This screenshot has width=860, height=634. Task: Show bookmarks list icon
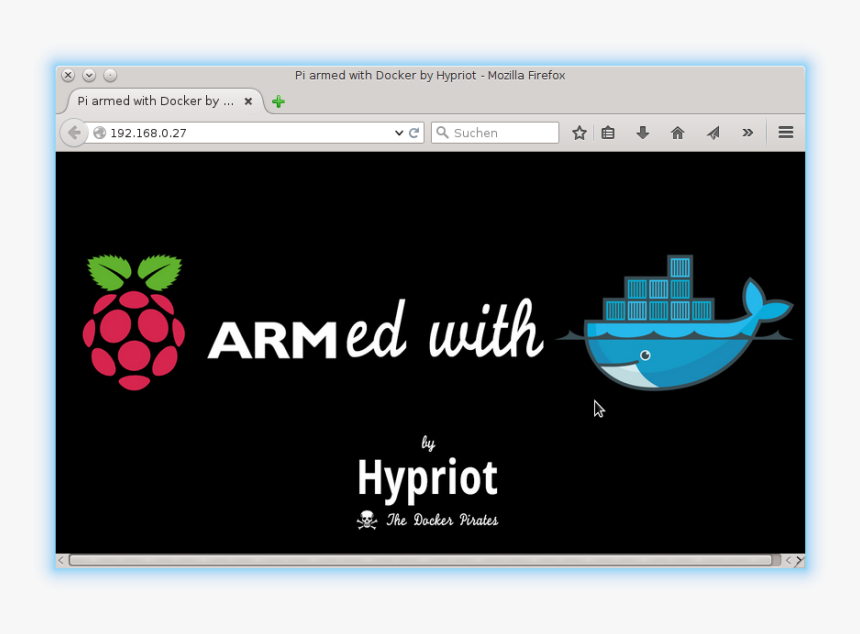(x=608, y=132)
